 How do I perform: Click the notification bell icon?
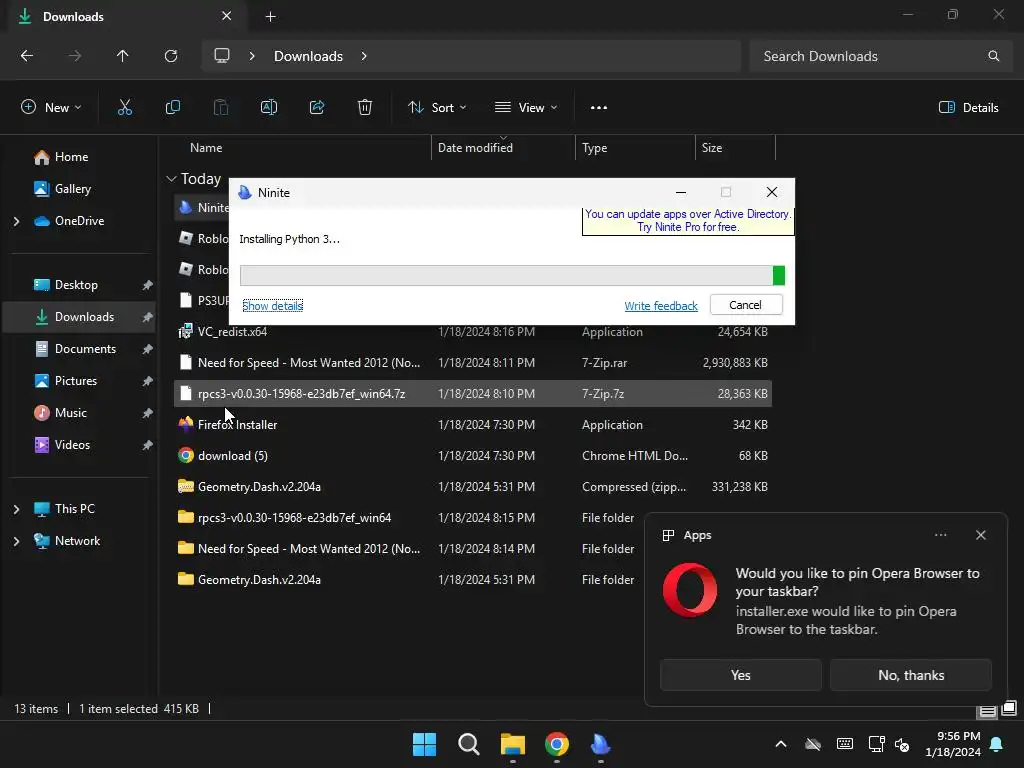[x=997, y=744]
